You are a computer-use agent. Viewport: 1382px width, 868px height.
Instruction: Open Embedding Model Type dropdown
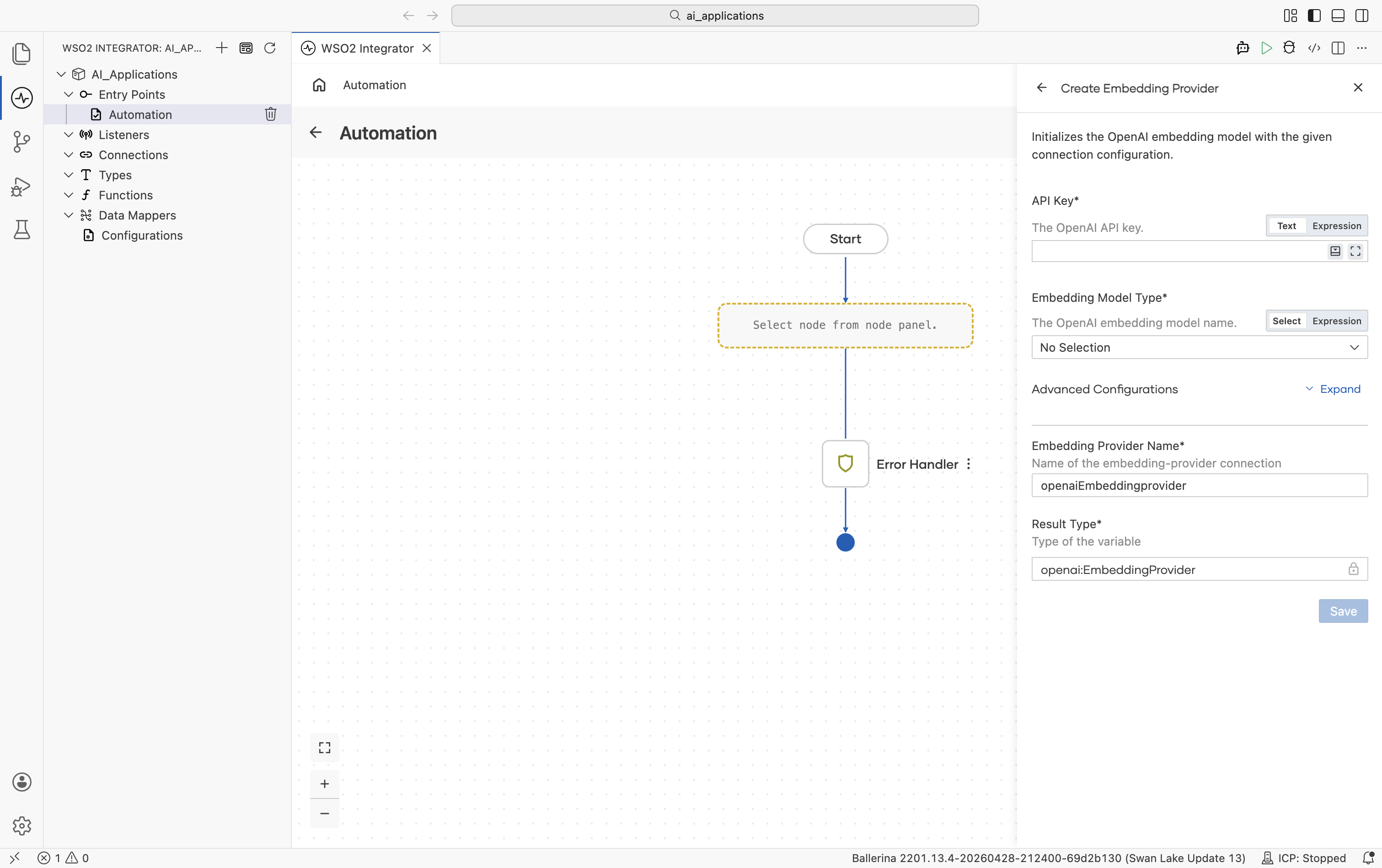(1200, 347)
